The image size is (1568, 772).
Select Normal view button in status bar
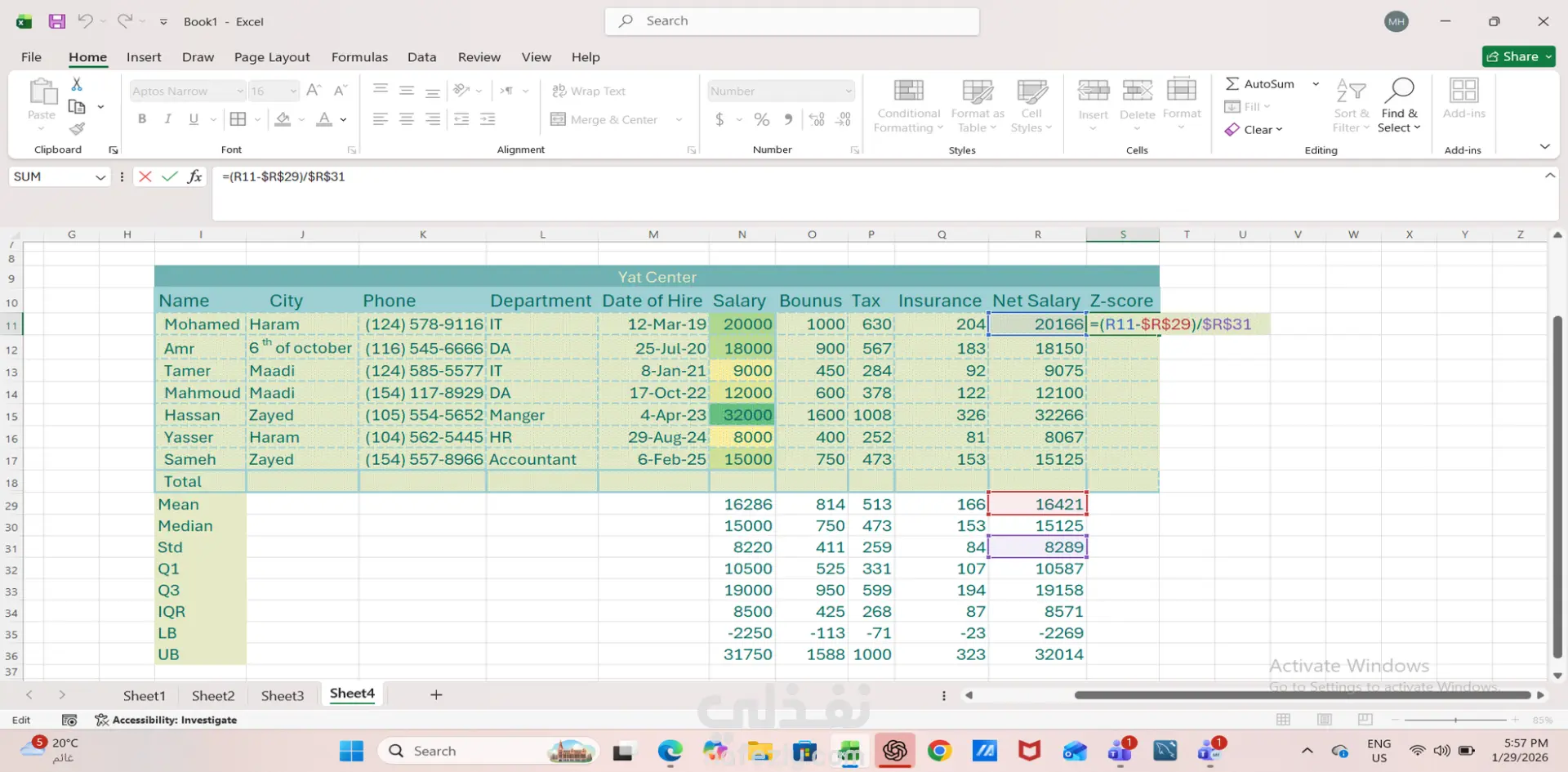pyautogui.click(x=1283, y=720)
